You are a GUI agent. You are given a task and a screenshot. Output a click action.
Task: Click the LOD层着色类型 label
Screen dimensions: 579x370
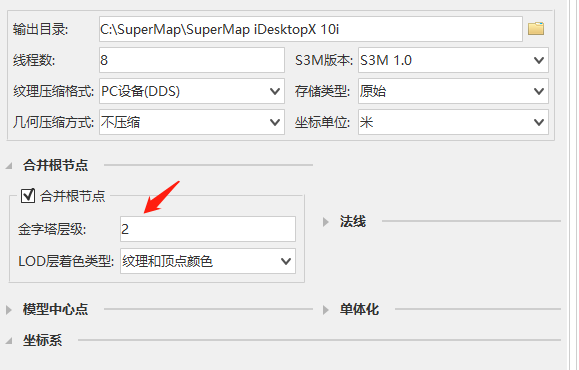tap(66, 261)
